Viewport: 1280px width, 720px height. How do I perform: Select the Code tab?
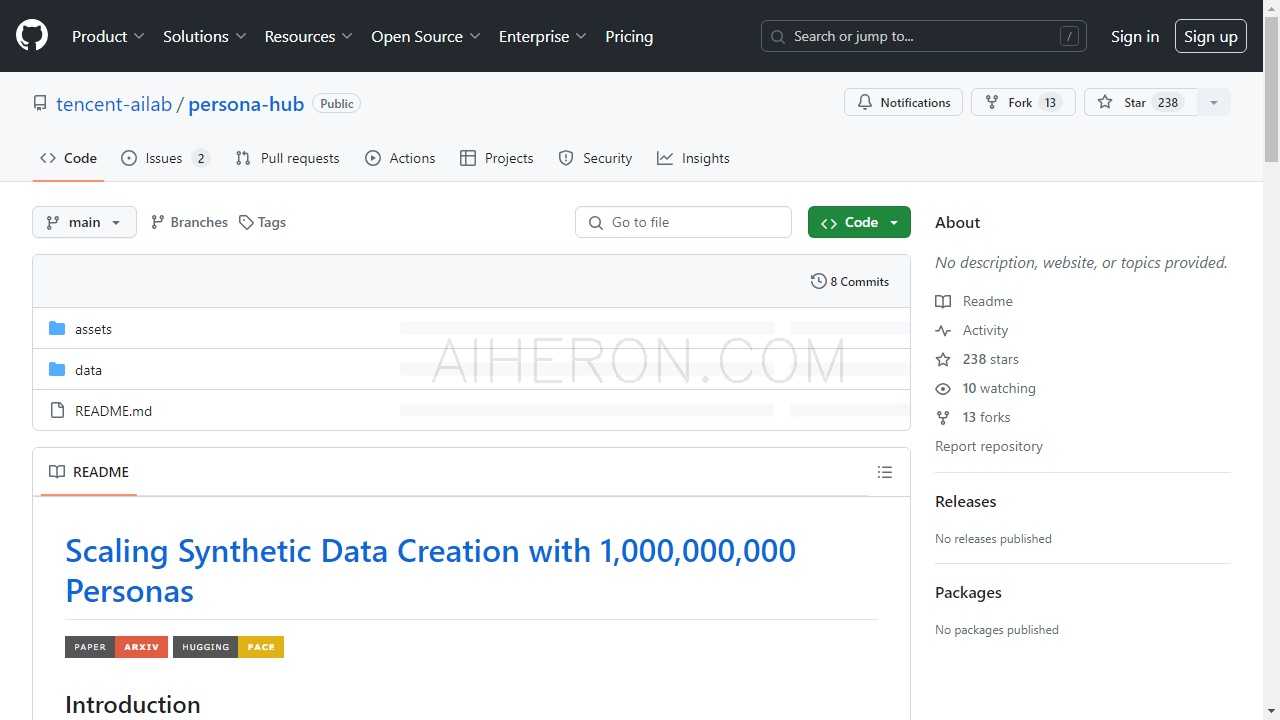(68, 158)
